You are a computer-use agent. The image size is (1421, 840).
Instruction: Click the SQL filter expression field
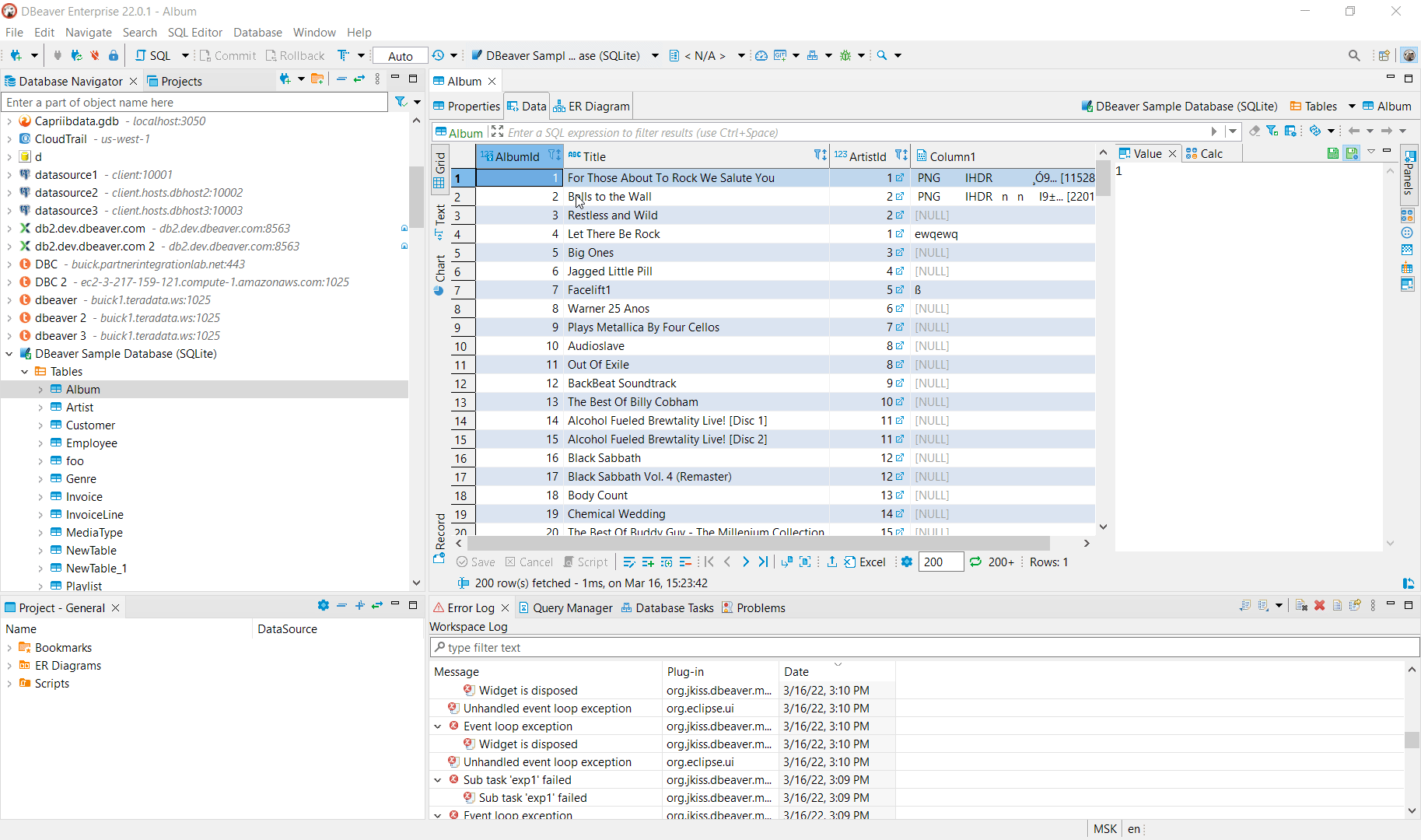click(778, 132)
